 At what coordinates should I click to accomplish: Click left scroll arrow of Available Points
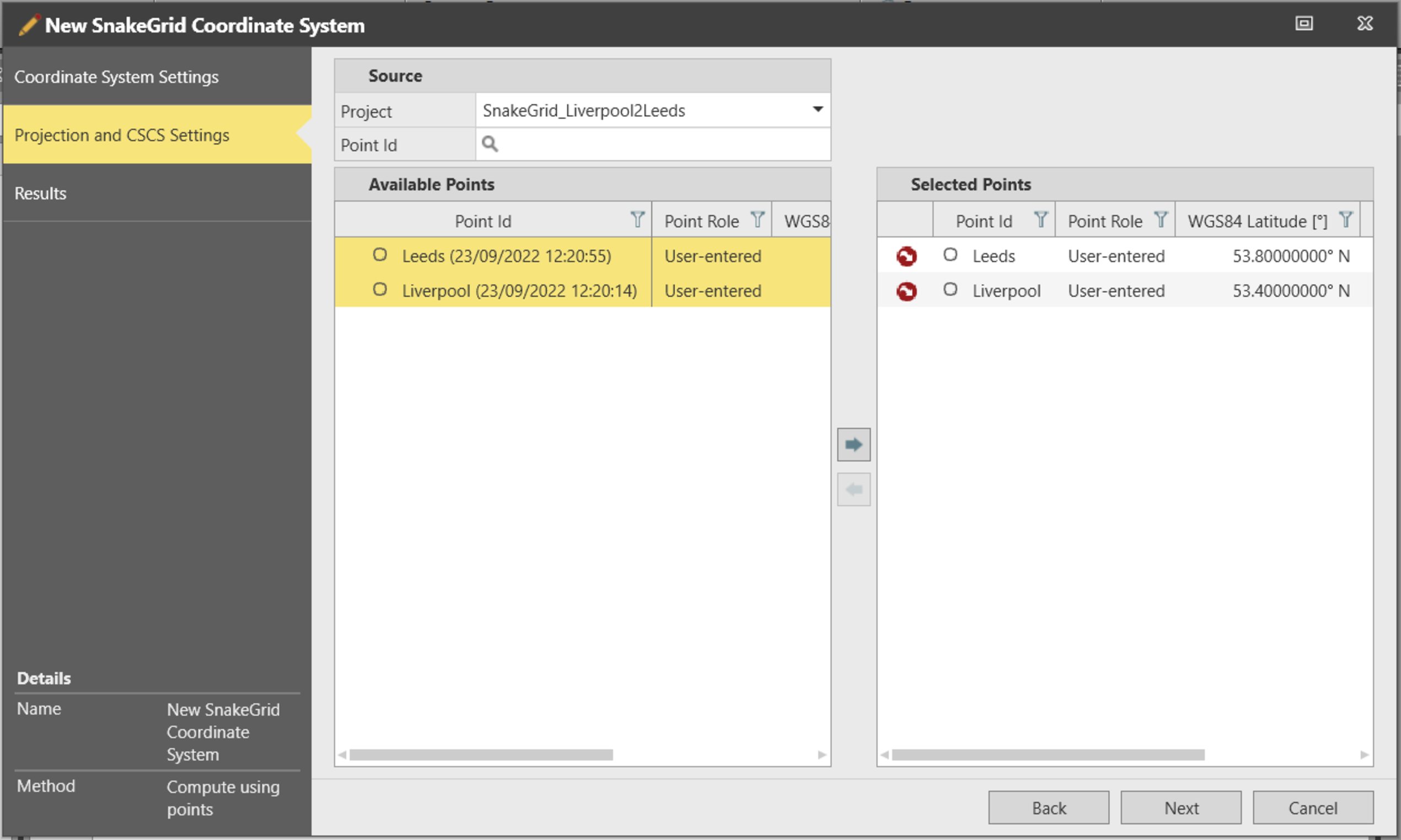tap(342, 755)
